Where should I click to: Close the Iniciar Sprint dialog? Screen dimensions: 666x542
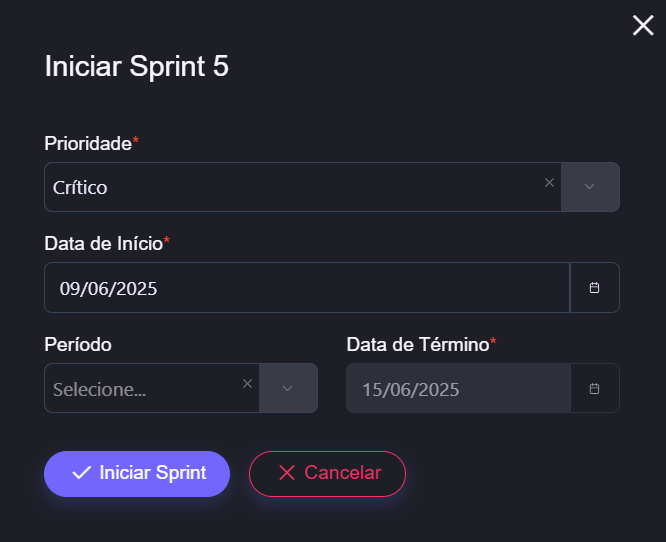[x=643, y=26]
